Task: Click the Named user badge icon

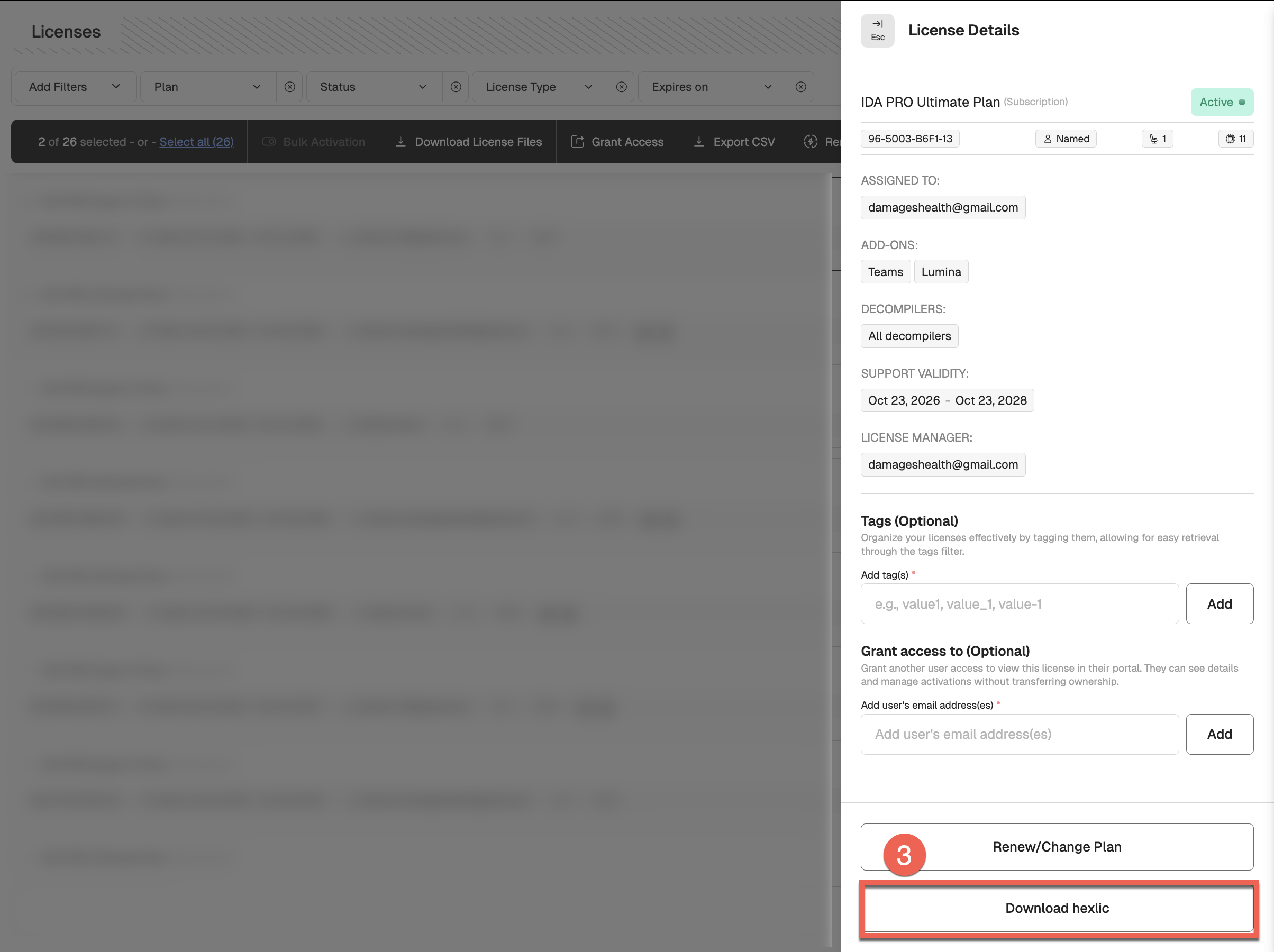Action: point(1048,139)
